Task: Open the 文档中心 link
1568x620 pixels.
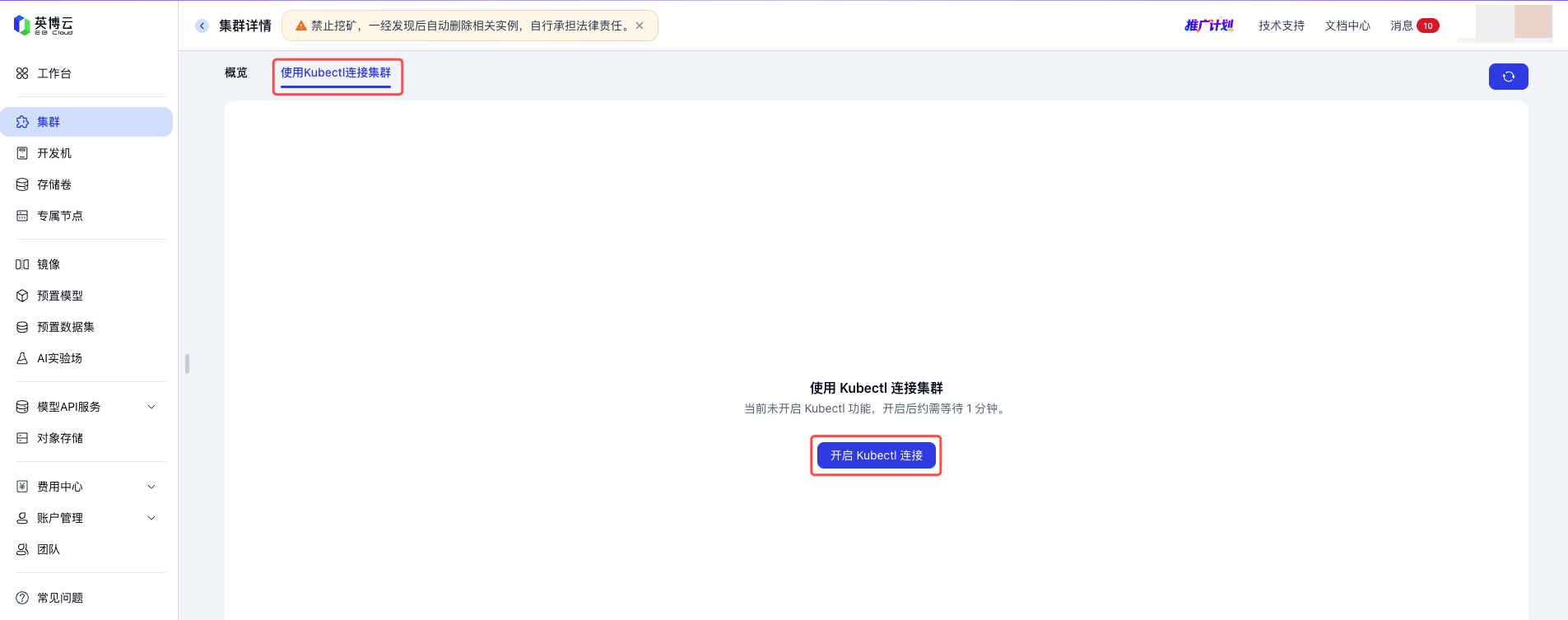Action: tap(1347, 26)
